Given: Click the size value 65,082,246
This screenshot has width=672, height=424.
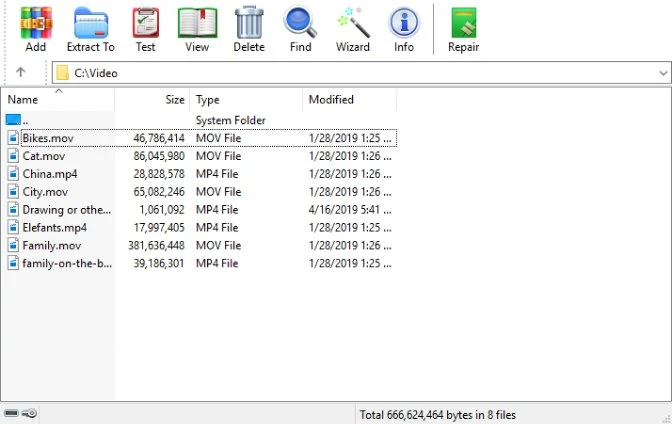Looking at the screenshot, I should coord(159,192).
